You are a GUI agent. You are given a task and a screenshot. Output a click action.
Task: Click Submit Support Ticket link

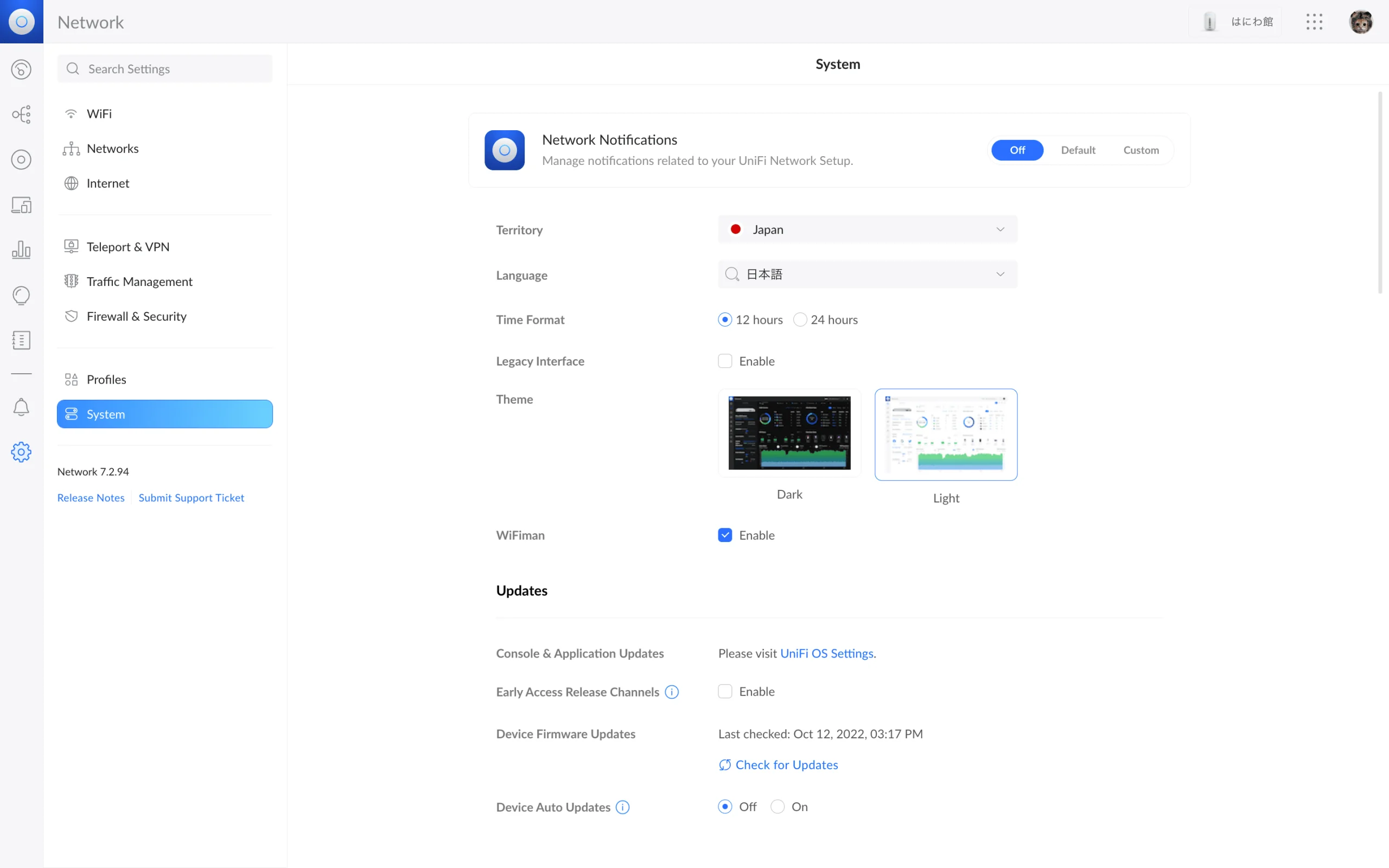tap(191, 497)
